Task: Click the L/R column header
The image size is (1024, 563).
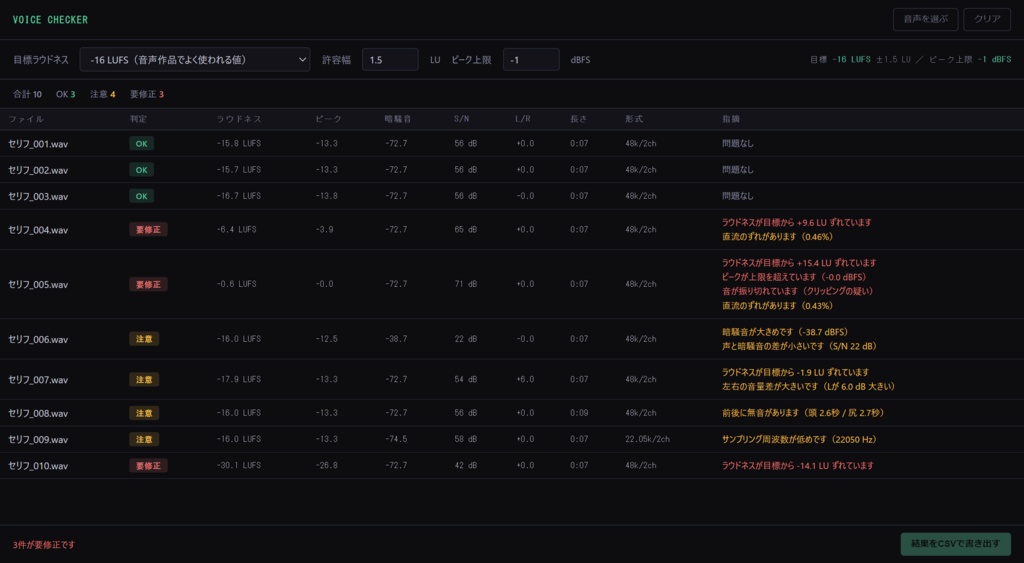Action: point(522,119)
